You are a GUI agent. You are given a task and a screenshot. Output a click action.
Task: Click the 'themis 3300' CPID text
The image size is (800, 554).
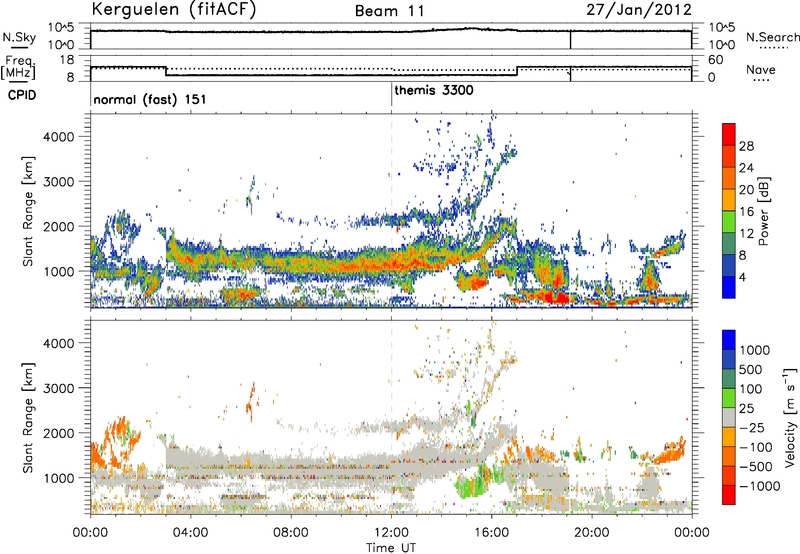coord(434,90)
